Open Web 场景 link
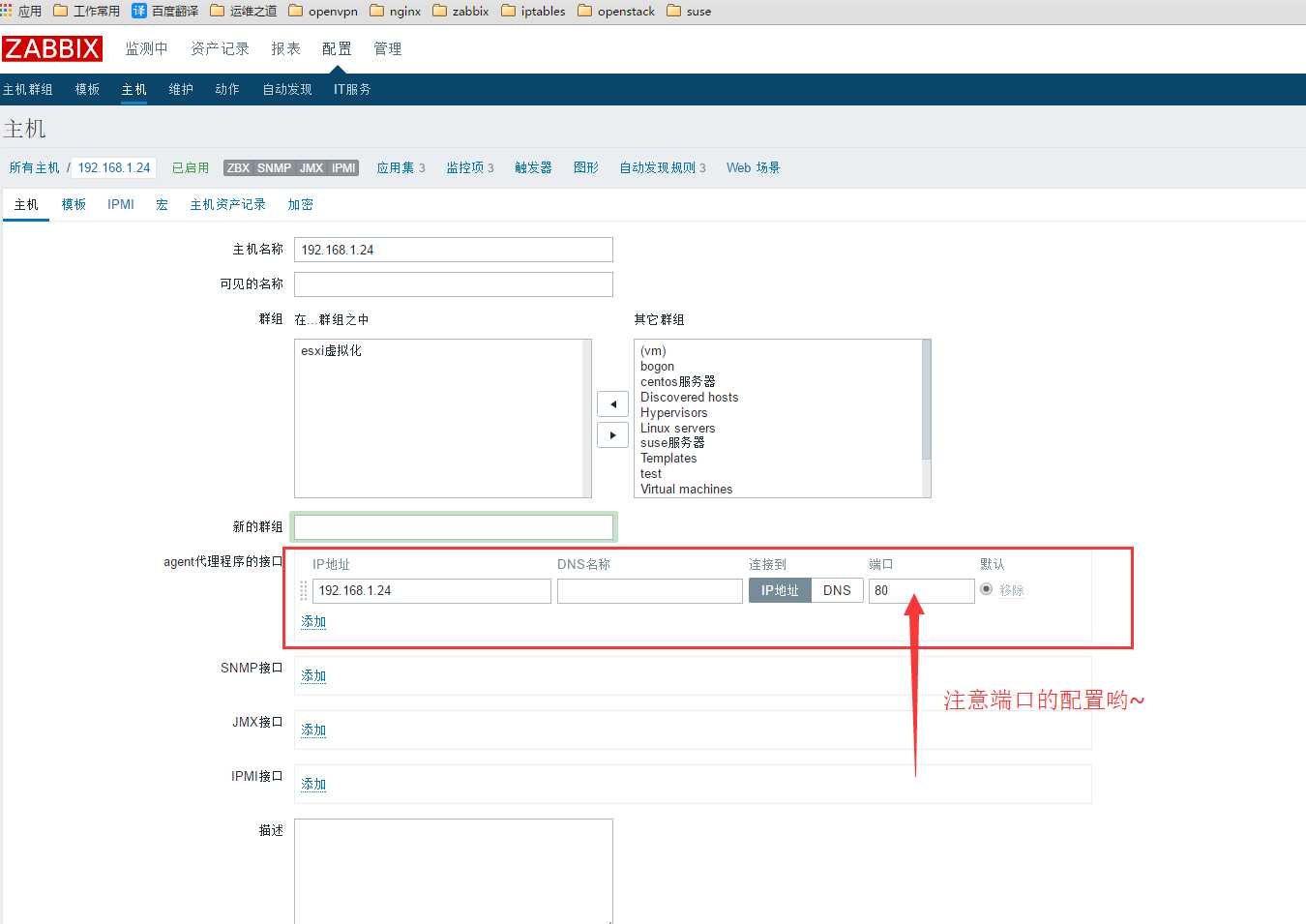Screen dimensions: 1306x924 click(754, 167)
